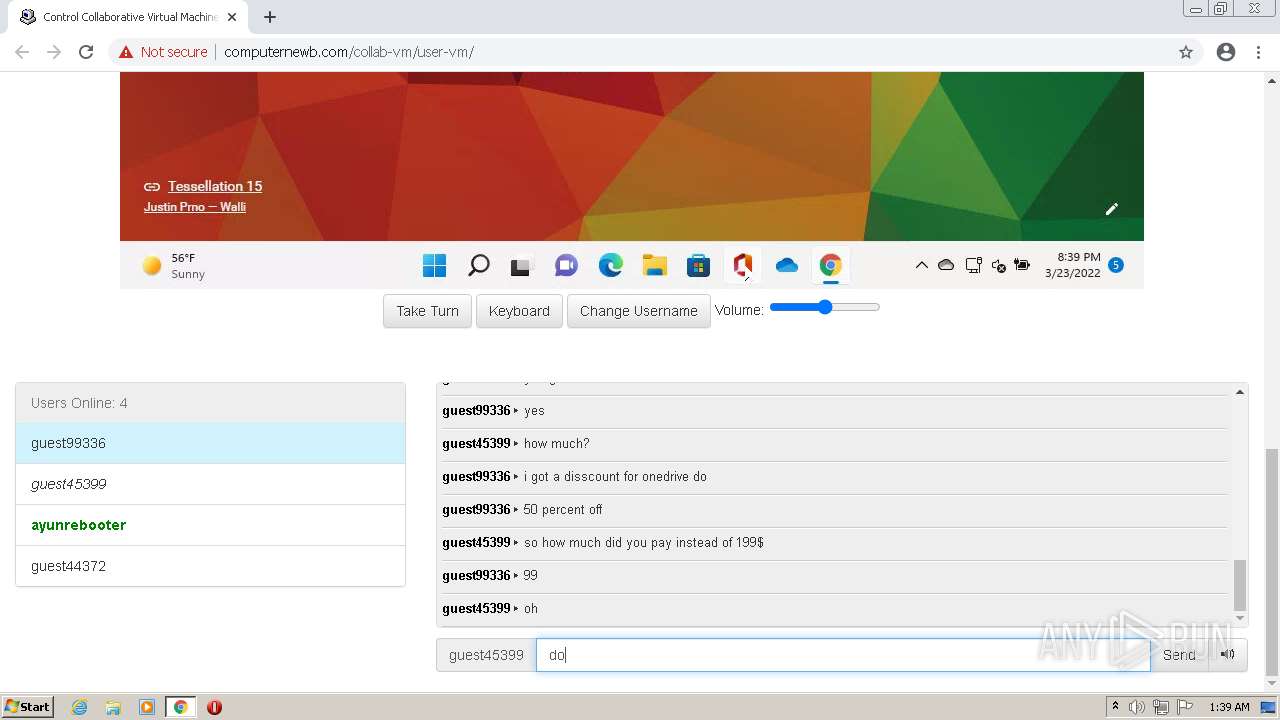The image size is (1280, 720).
Task: Go back with the browser back arrow
Action: pyautogui.click(x=22, y=52)
